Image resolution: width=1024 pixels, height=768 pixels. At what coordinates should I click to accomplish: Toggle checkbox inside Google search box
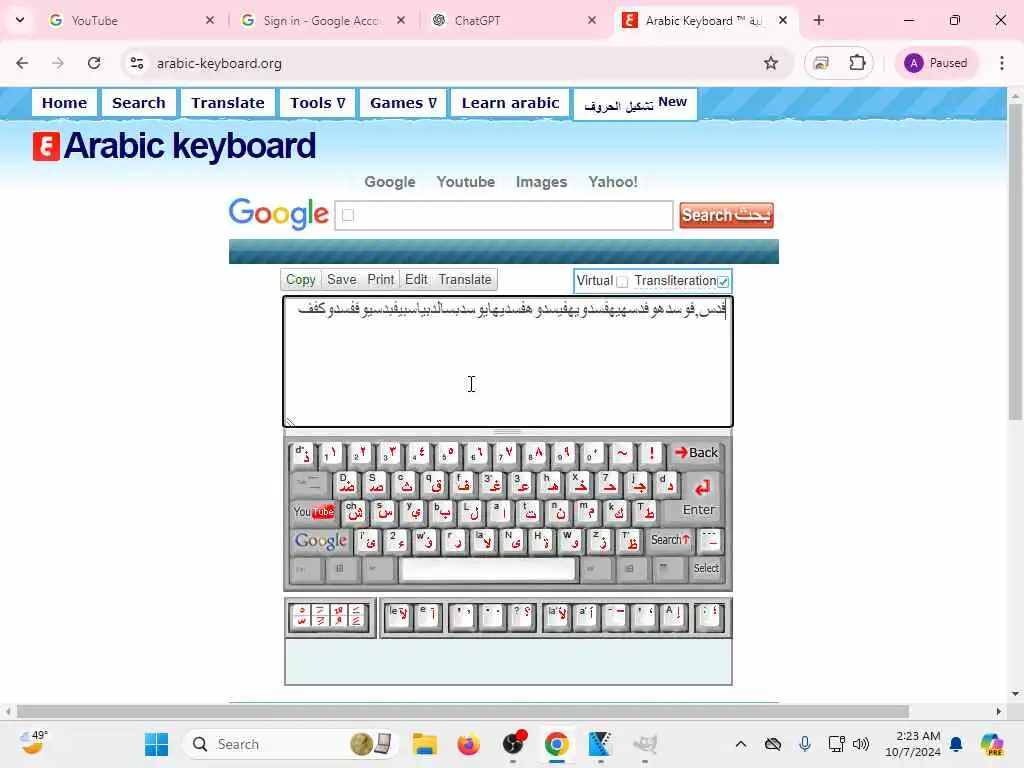(x=348, y=216)
